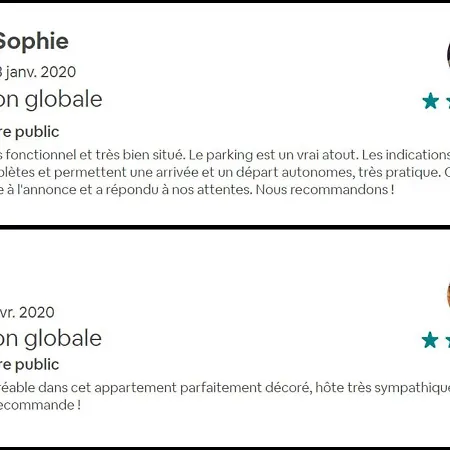Click the first teal star in Sophie's review
This screenshot has height=450, width=450.
pos(430,101)
